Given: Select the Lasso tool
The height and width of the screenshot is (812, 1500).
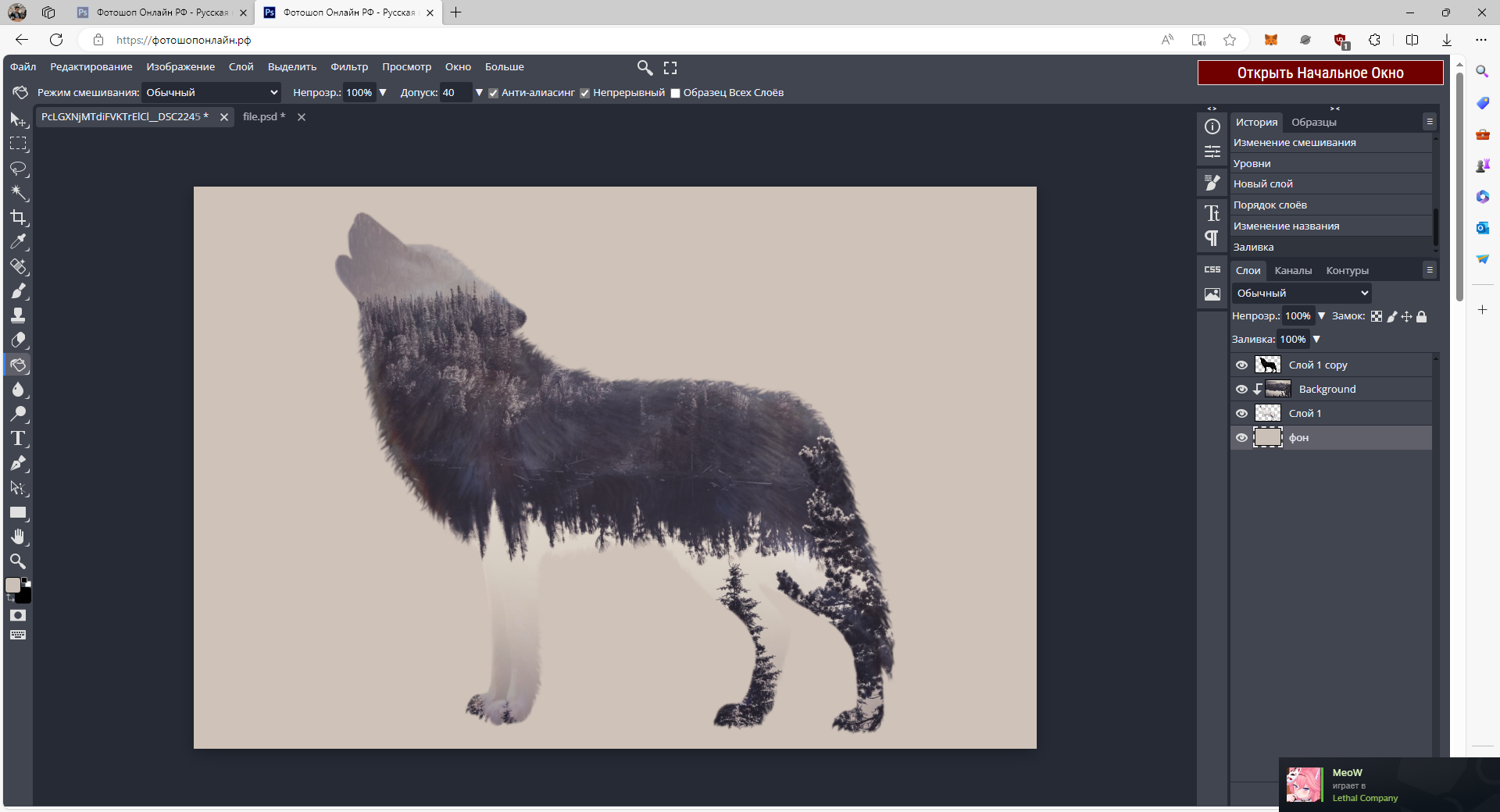Looking at the screenshot, I should click(18, 169).
